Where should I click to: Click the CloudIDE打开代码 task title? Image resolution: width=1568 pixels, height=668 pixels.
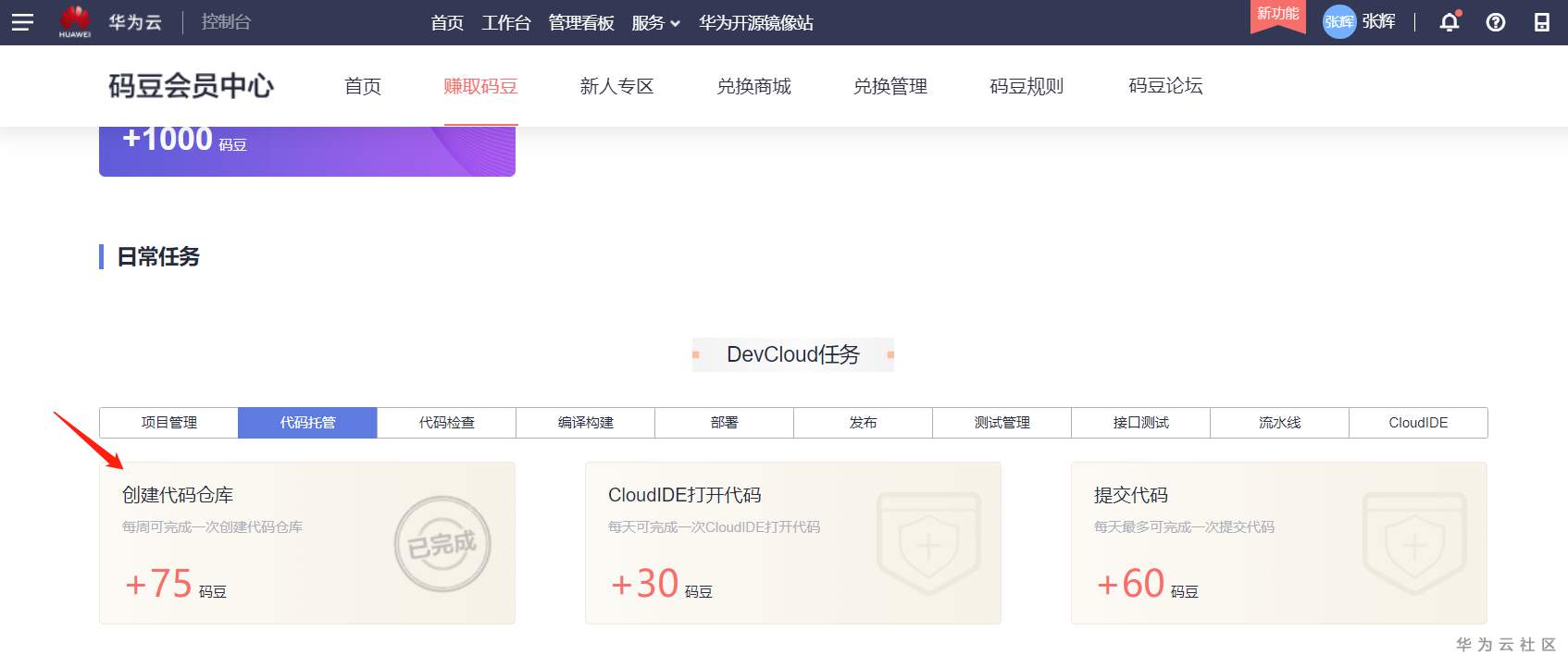(685, 495)
